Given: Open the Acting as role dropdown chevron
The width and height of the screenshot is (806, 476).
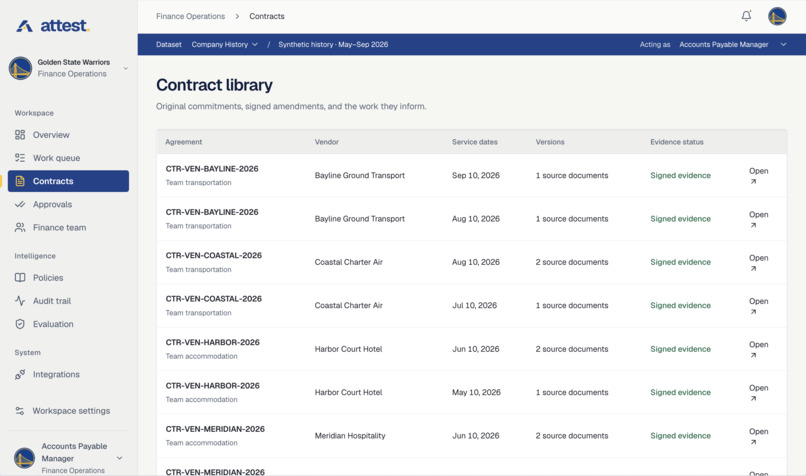Looking at the screenshot, I should tap(783, 45).
